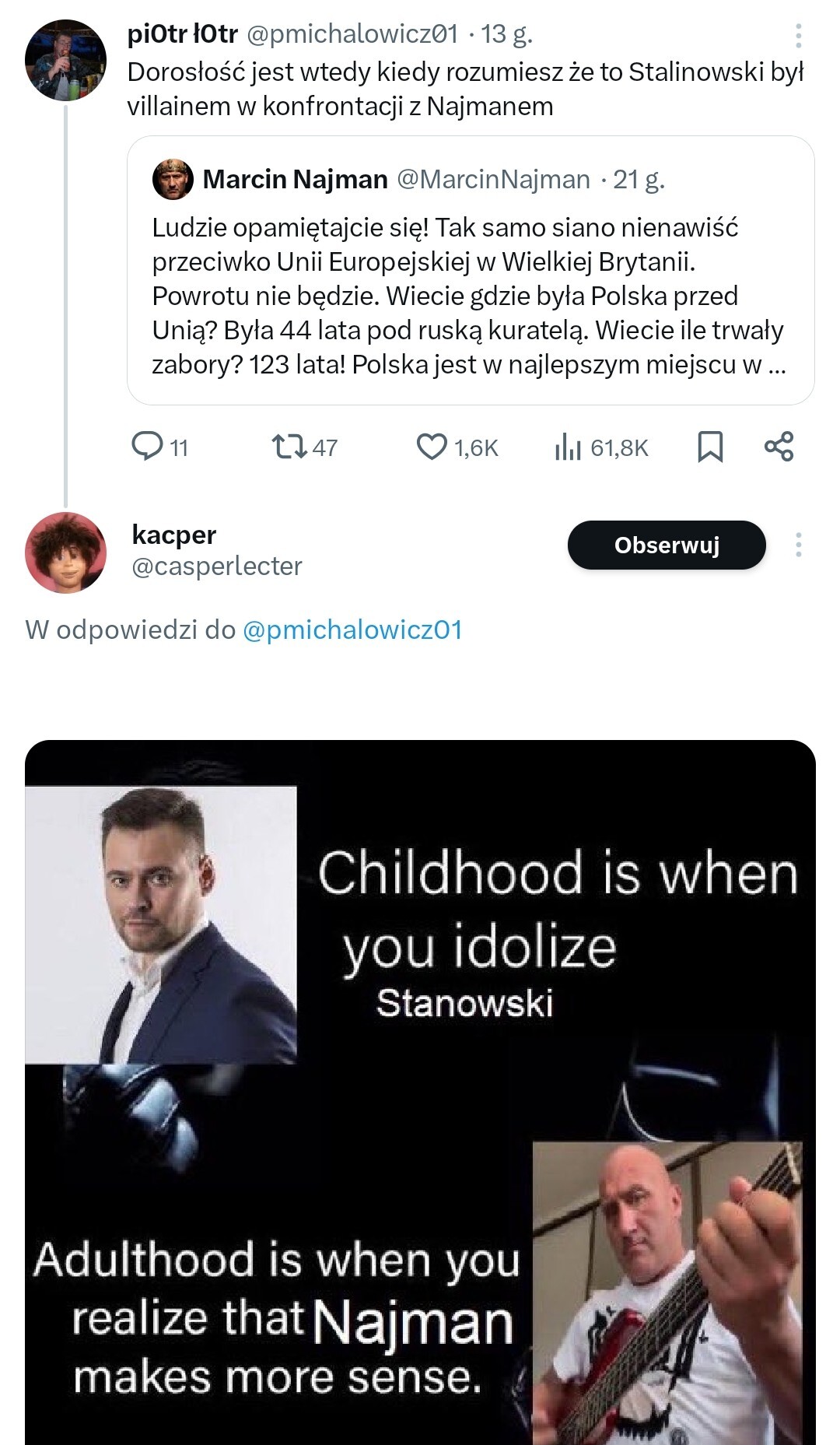
Task: Open piOtr lOtr's tweet text about Dorosłość
Action: [x=465, y=89]
